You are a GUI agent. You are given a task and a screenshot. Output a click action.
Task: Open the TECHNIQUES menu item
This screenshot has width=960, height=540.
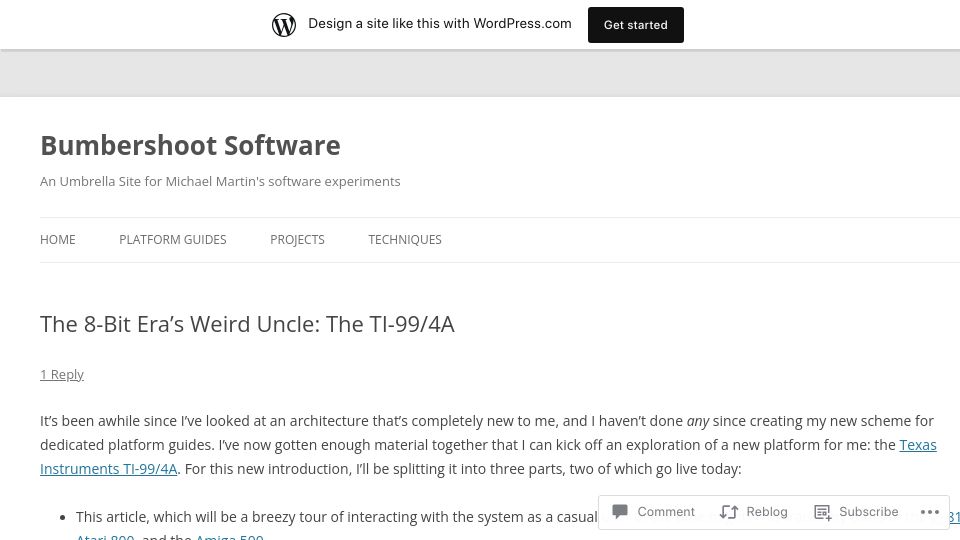coord(405,239)
